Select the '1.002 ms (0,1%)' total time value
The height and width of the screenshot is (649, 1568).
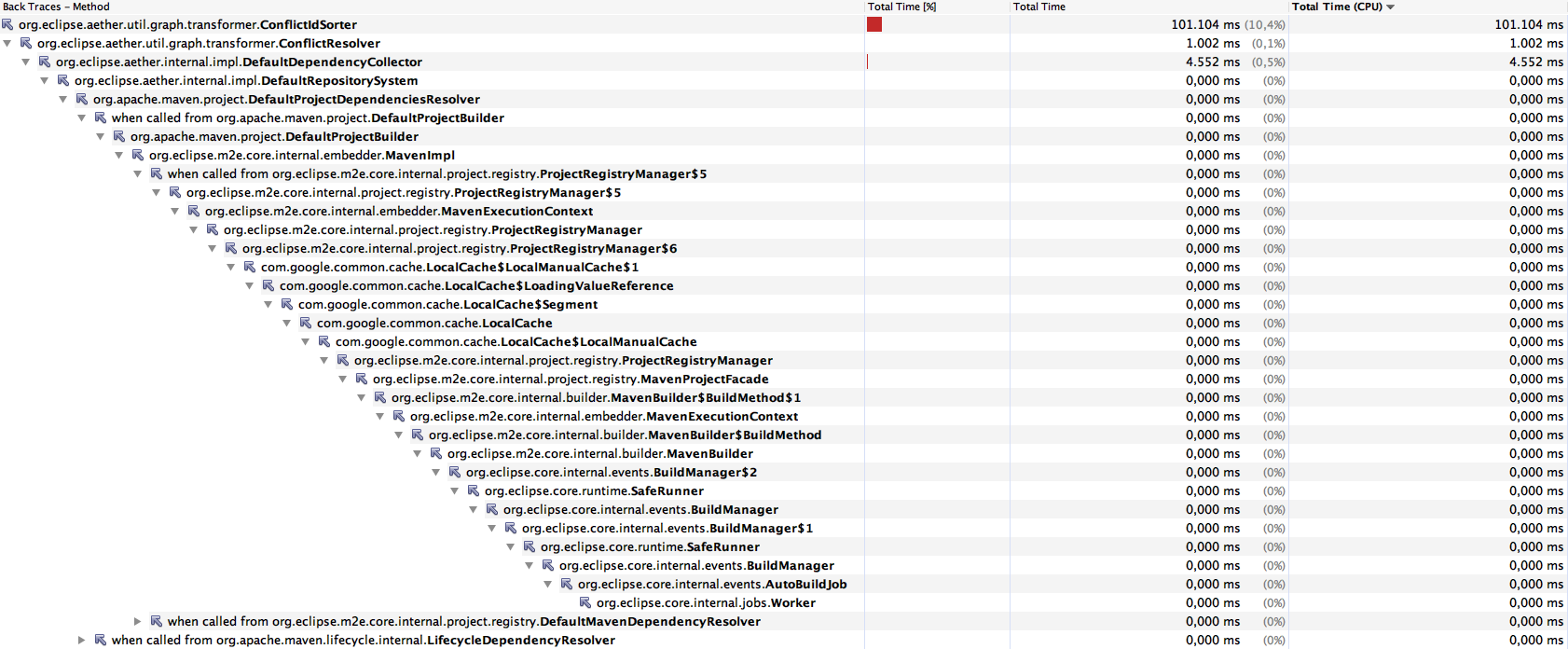coord(1235,43)
